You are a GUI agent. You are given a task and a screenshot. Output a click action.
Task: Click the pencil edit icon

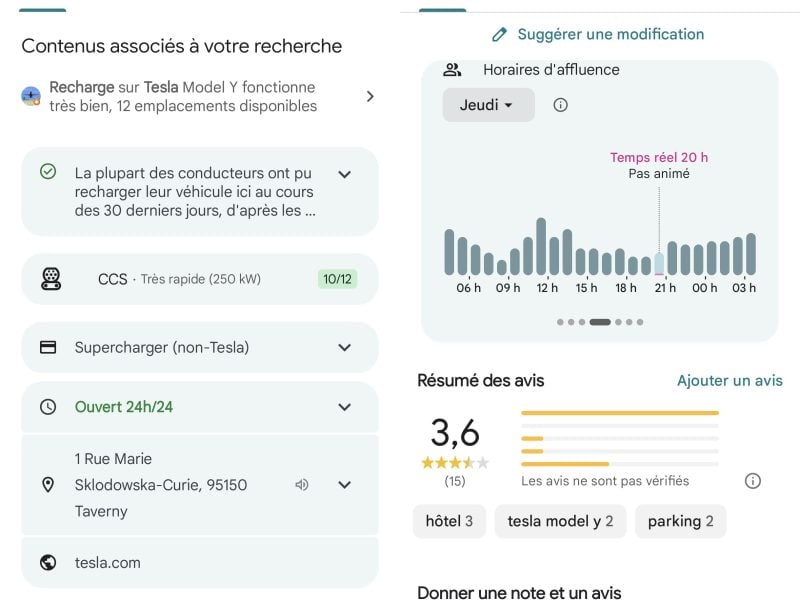(x=499, y=35)
